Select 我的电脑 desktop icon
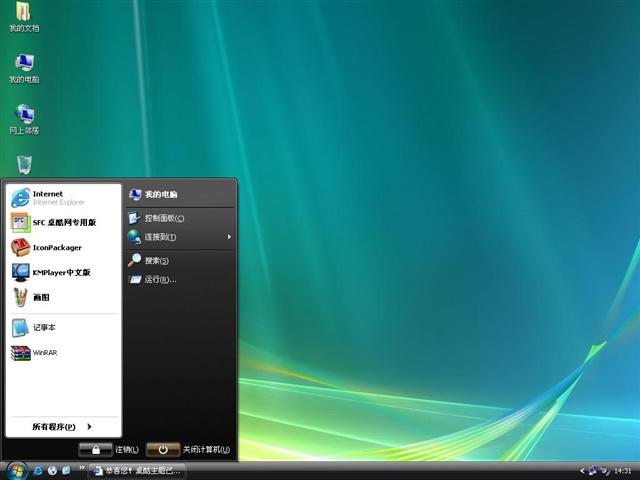The height and width of the screenshot is (480, 640). tap(23, 66)
